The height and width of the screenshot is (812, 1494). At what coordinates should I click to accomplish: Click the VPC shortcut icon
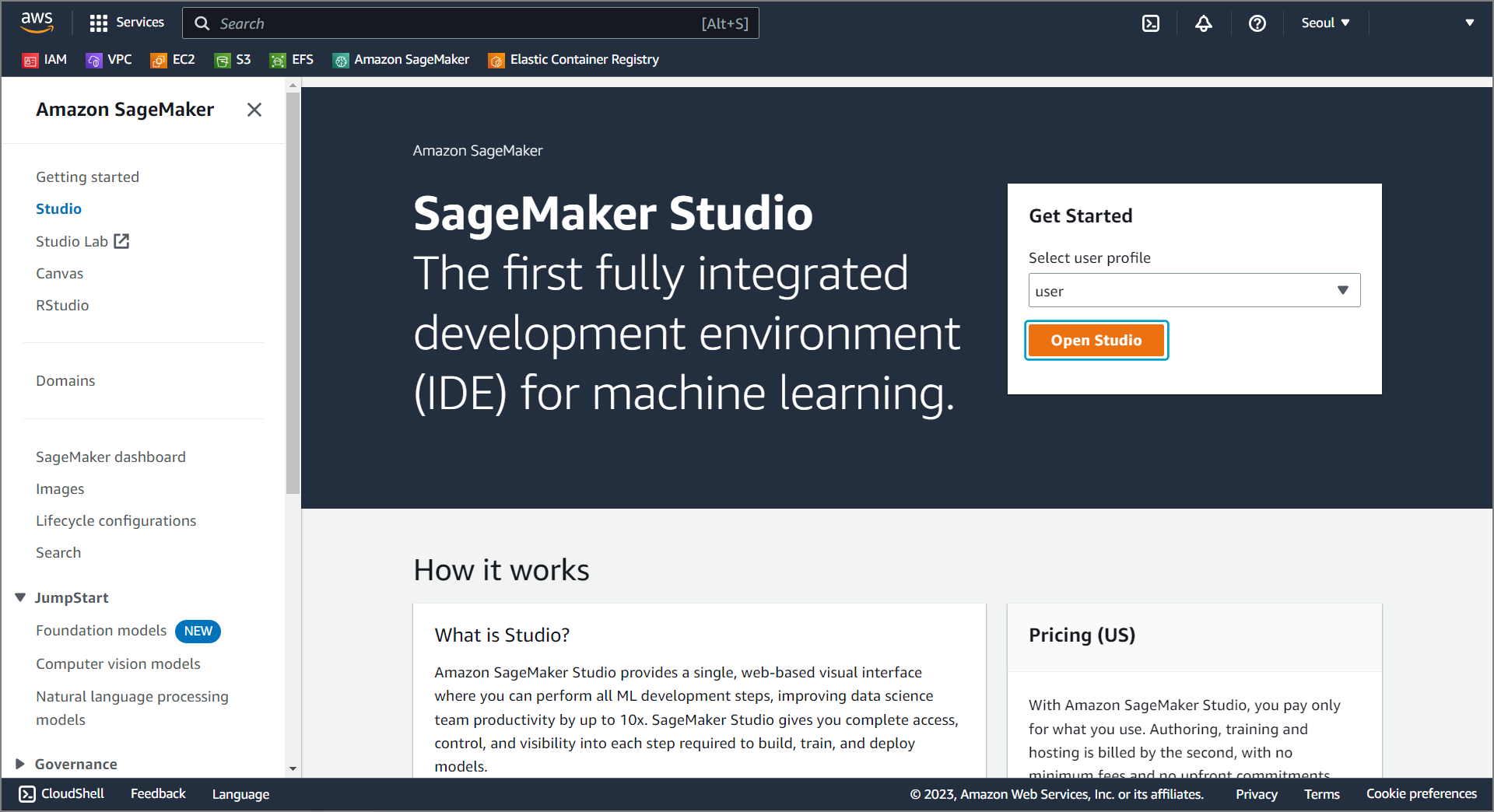[x=93, y=61]
